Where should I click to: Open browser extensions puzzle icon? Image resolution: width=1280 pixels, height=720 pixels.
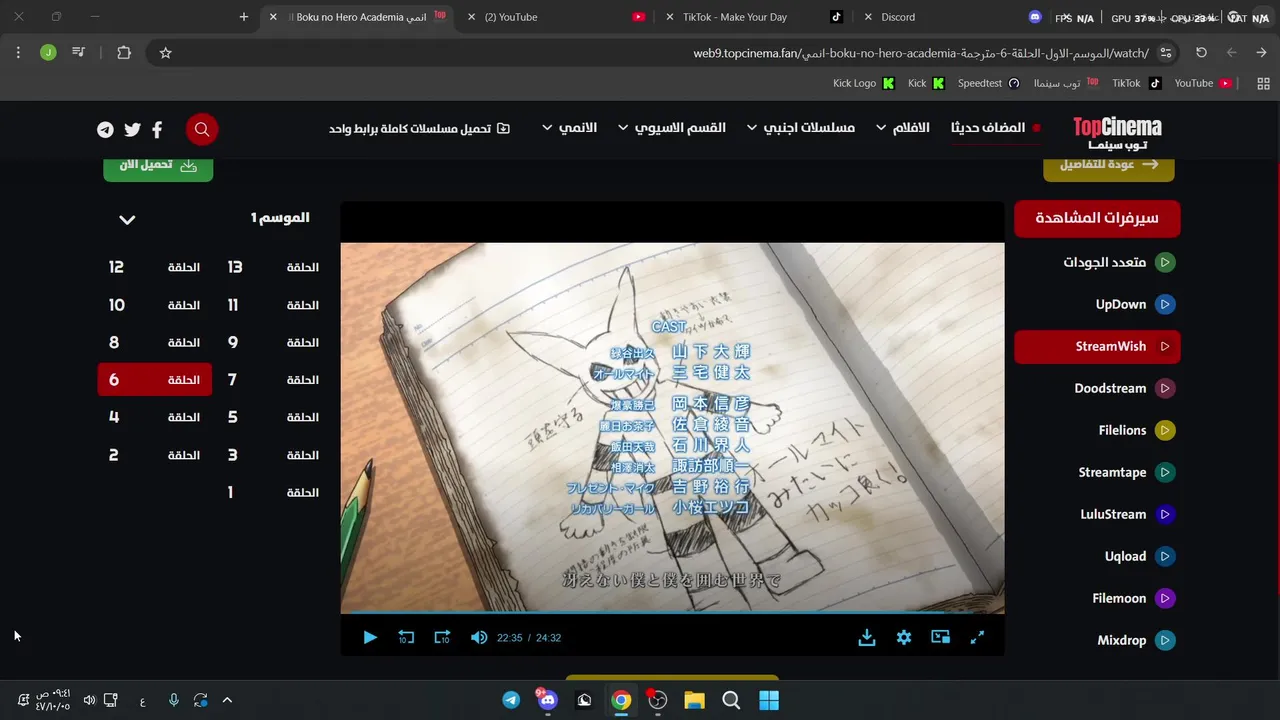click(124, 53)
